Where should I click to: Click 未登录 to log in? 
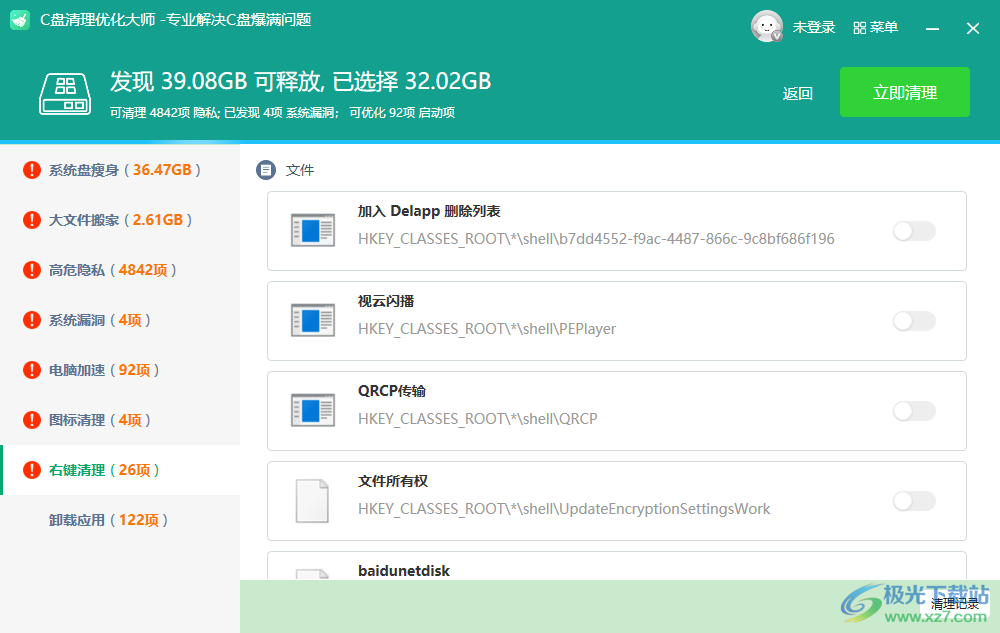coord(814,28)
